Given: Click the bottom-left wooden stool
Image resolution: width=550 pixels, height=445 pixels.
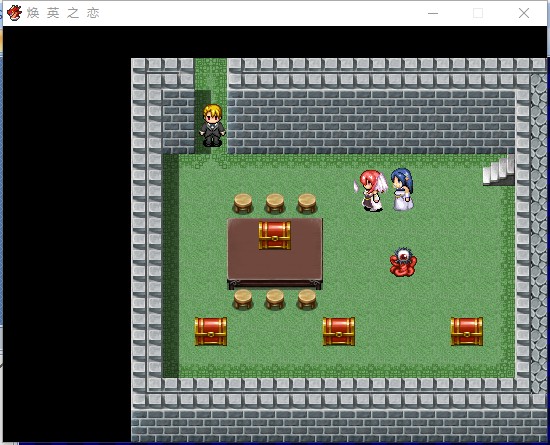Looking at the screenshot, I should click(243, 299).
